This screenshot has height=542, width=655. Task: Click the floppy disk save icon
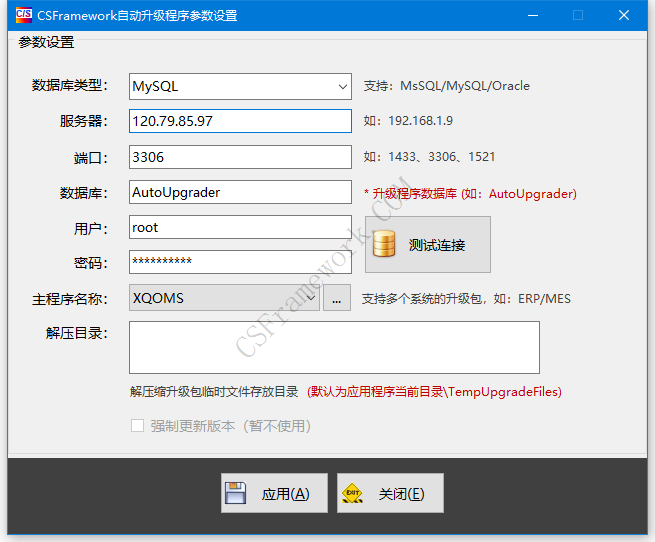(x=235, y=493)
